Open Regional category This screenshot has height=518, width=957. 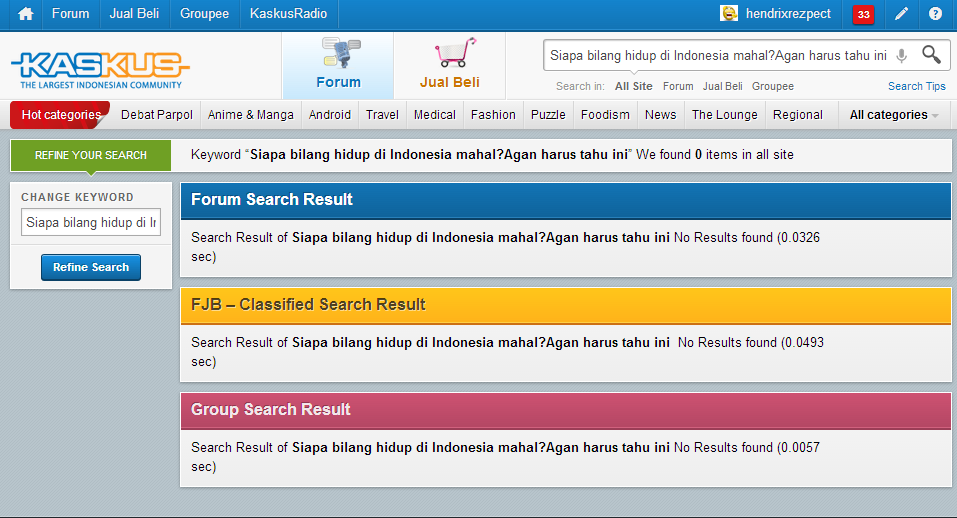(798, 115)
